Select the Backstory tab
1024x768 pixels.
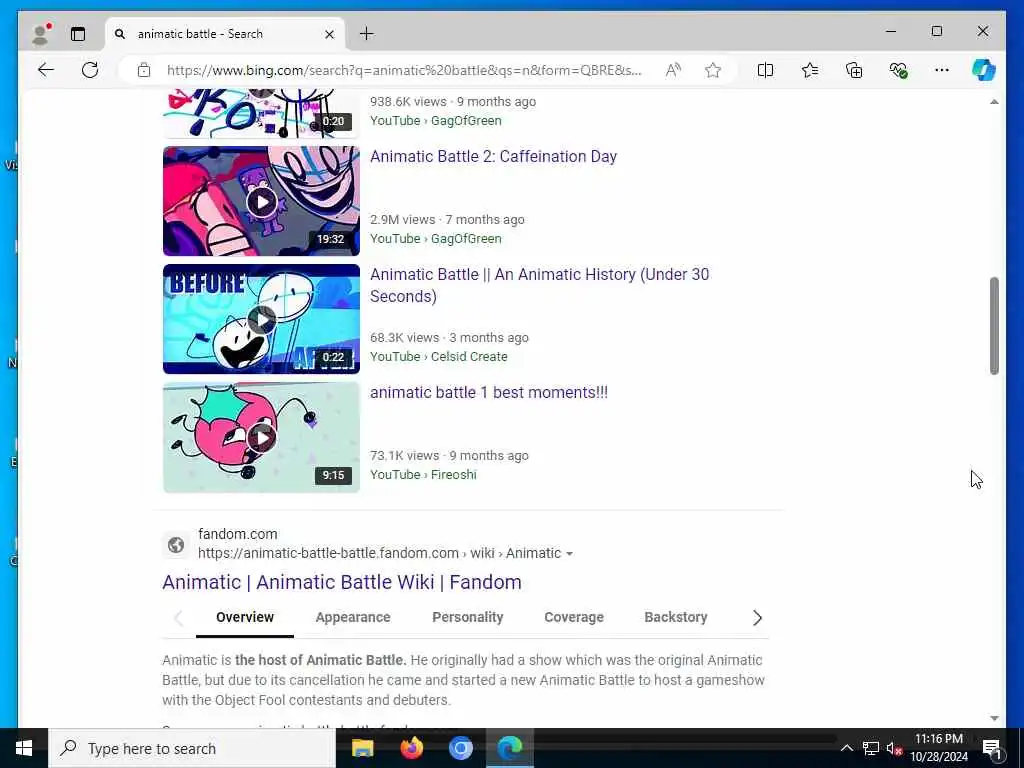(x=676, y=617)
